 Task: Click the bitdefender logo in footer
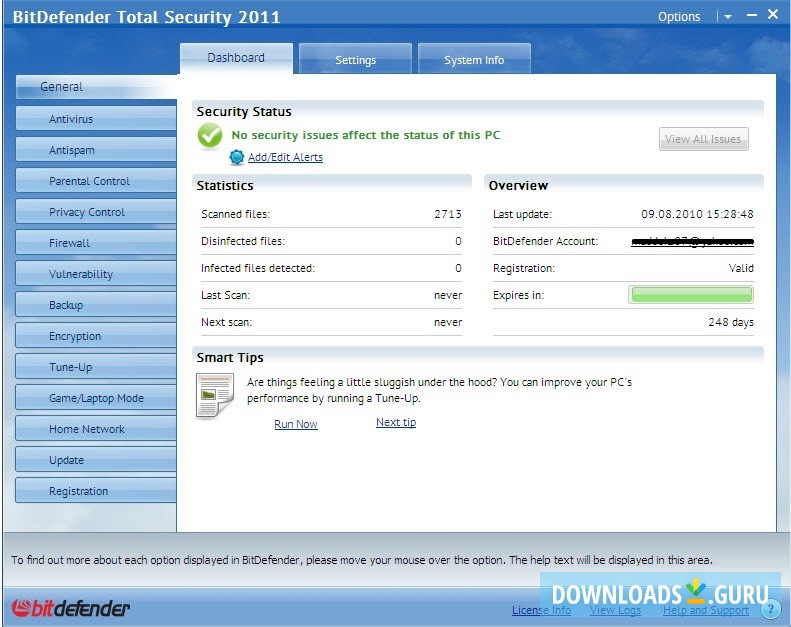click(71, 608)
